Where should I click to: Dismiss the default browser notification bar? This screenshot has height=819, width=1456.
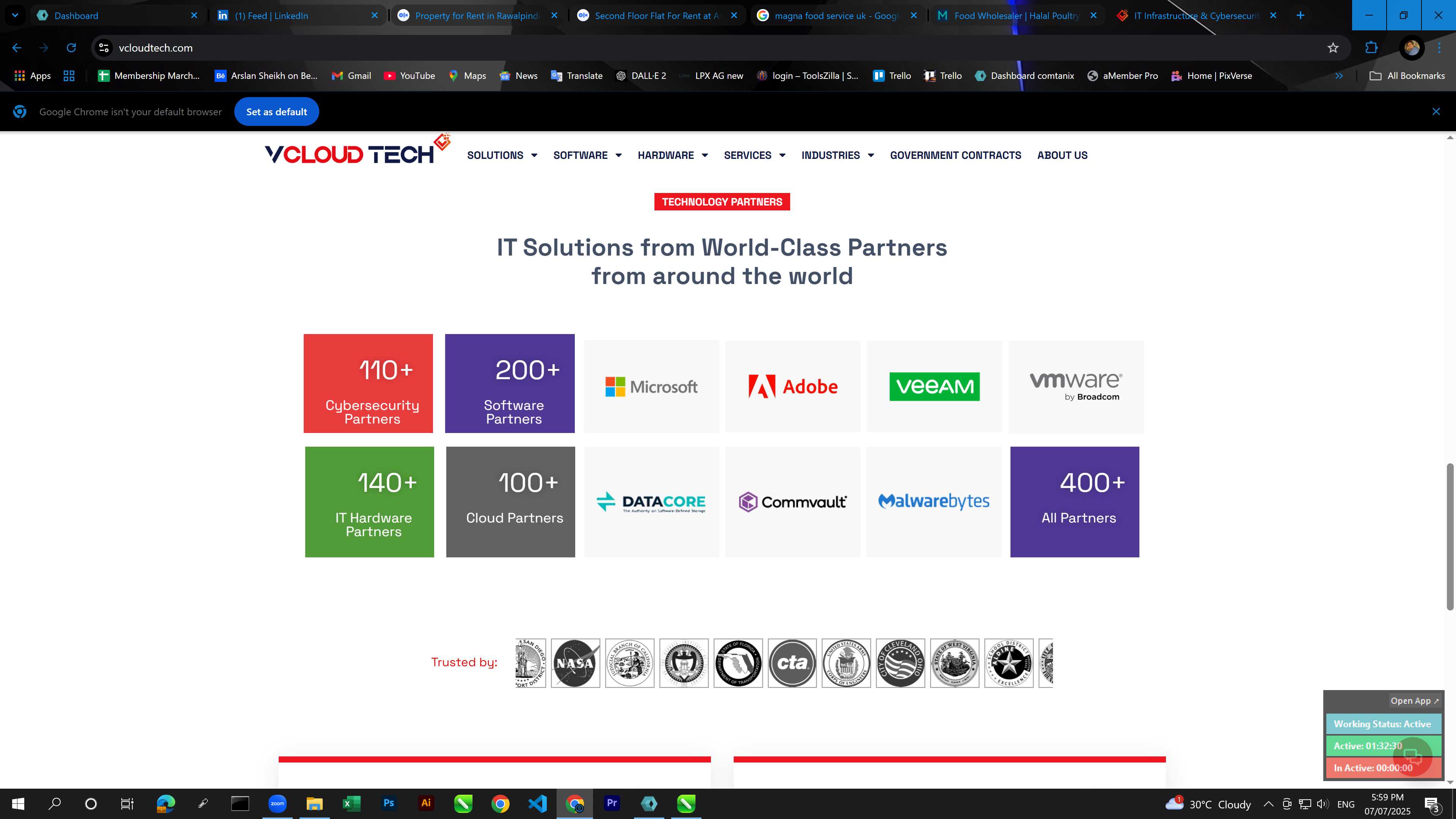click(1436, 112)
